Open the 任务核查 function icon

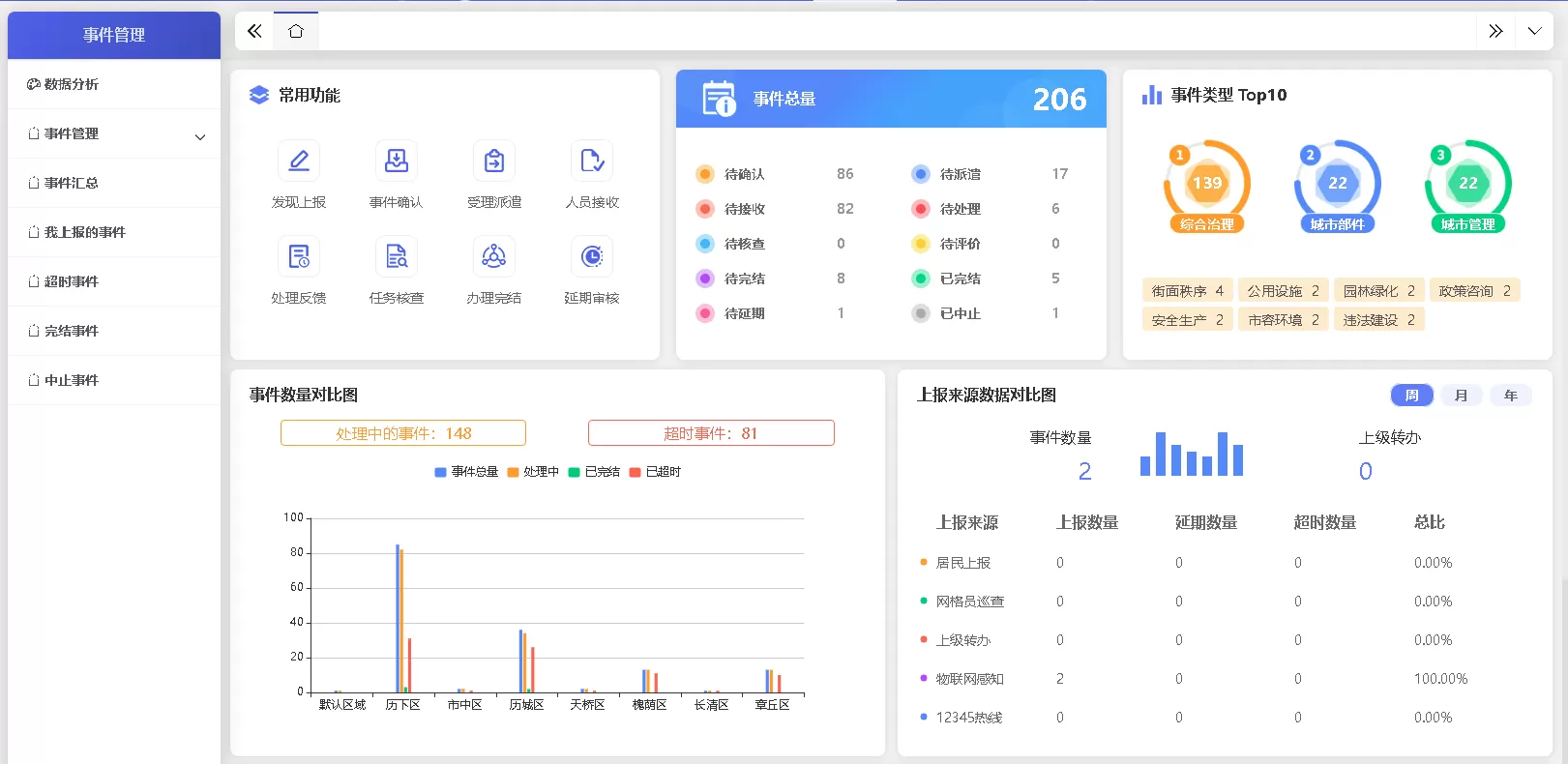click(x=397, y=256)
